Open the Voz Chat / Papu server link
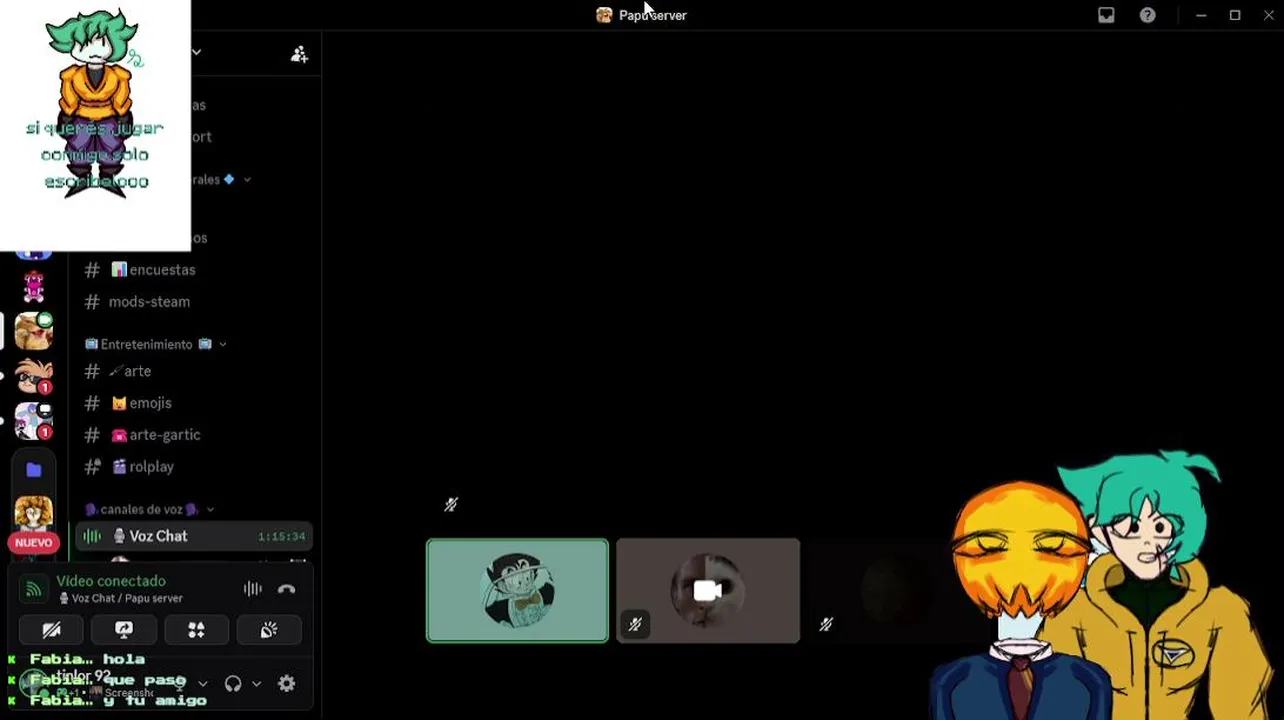Screen dimensions: 1284x720 point(121,598)
